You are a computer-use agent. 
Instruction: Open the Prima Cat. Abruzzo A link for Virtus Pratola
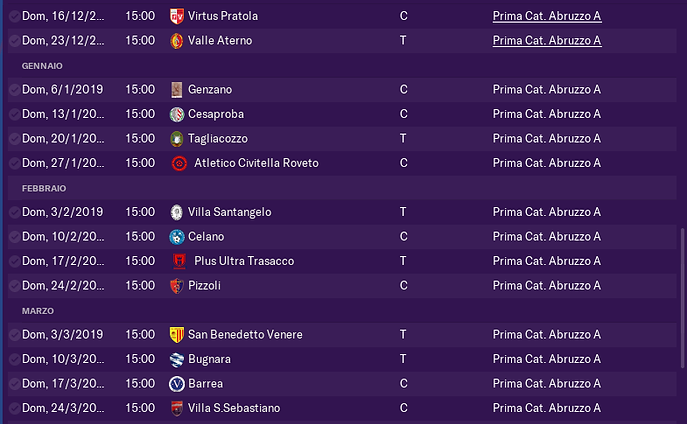tap(547, 16)
